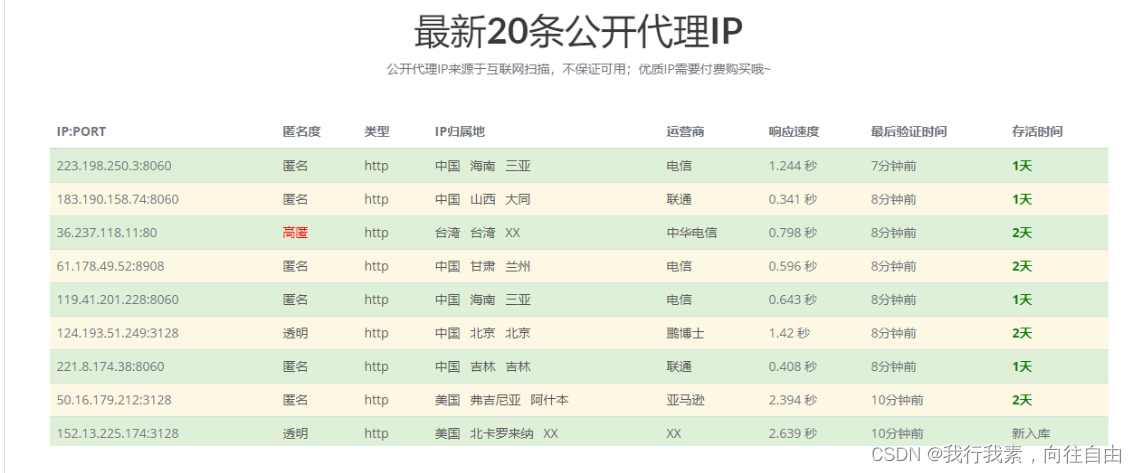
Task: Click the 鹏博士 carrier cell
Action: pos(685,333)
